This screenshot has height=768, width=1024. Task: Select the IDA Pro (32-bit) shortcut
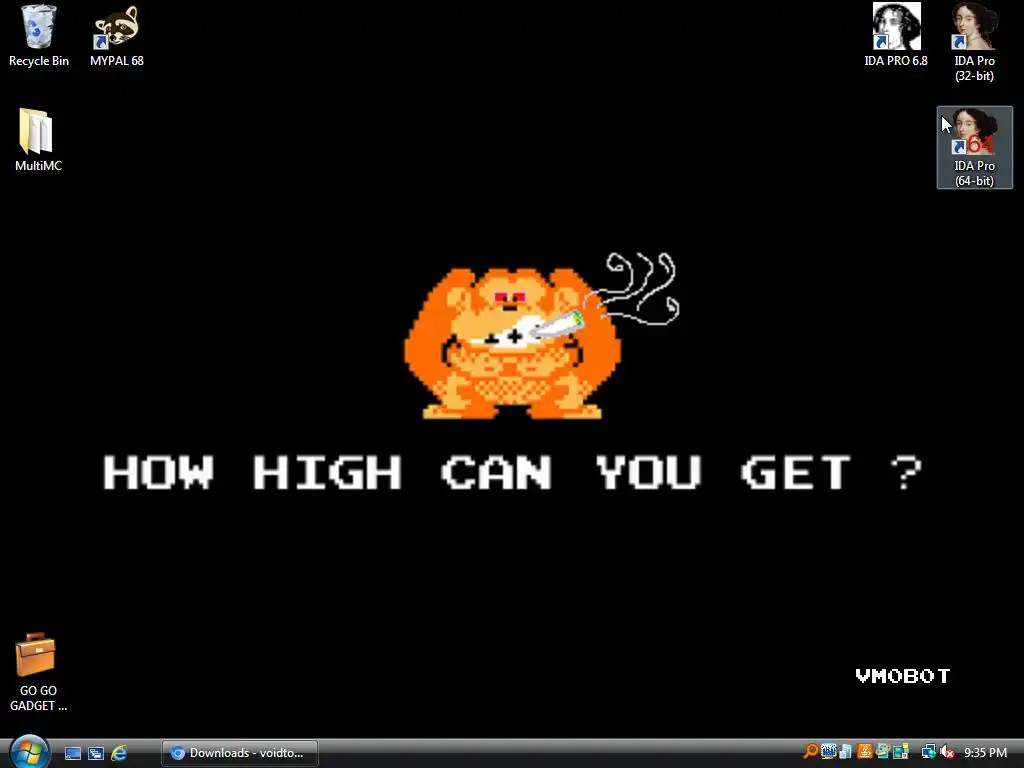[974, 42]
